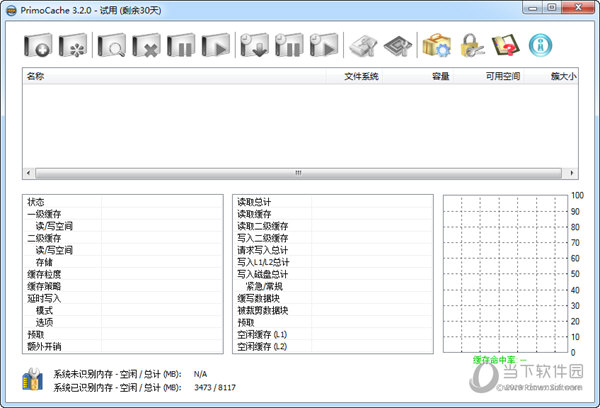Click the memory stats icon at bottom left
600x408 pixels.
[x=33, y=379]
